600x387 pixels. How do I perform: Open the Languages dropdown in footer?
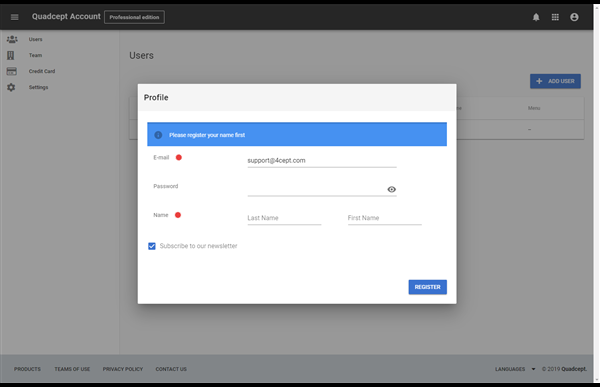515,369
